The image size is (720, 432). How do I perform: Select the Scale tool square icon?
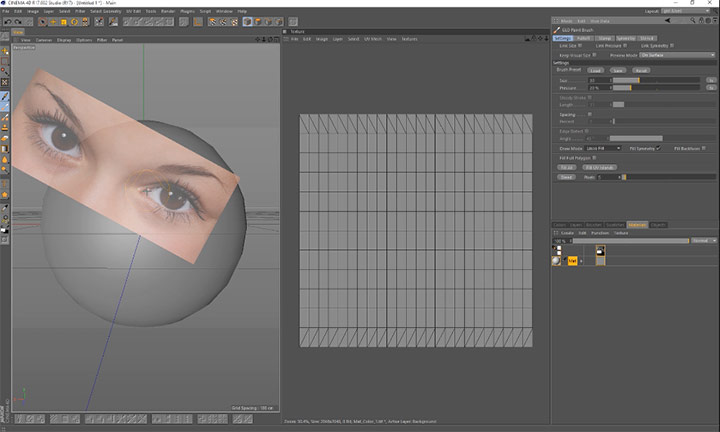point(64,22)
